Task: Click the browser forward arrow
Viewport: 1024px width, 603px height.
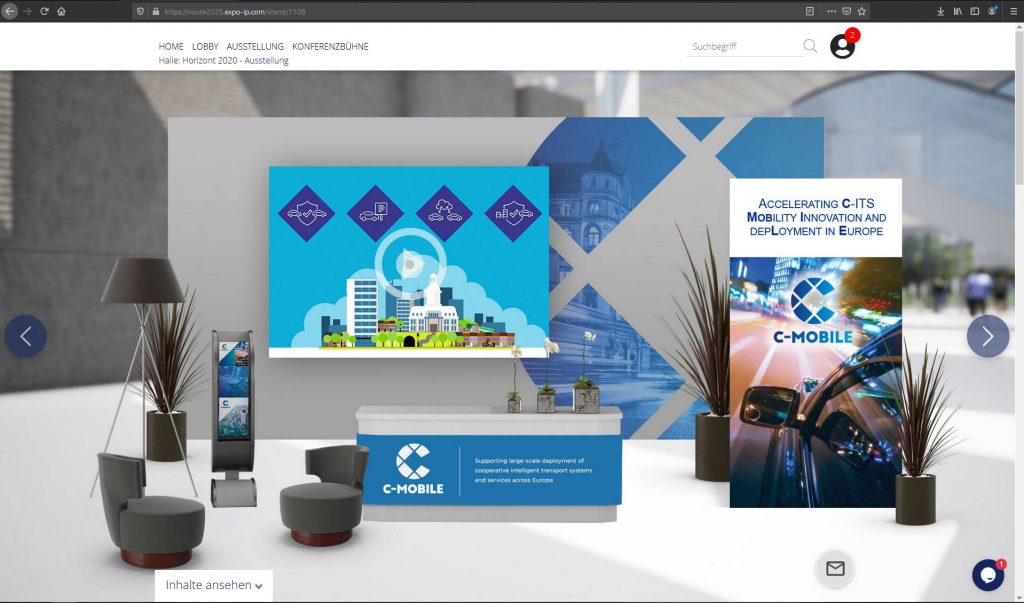Action: [x=27, y=11]
